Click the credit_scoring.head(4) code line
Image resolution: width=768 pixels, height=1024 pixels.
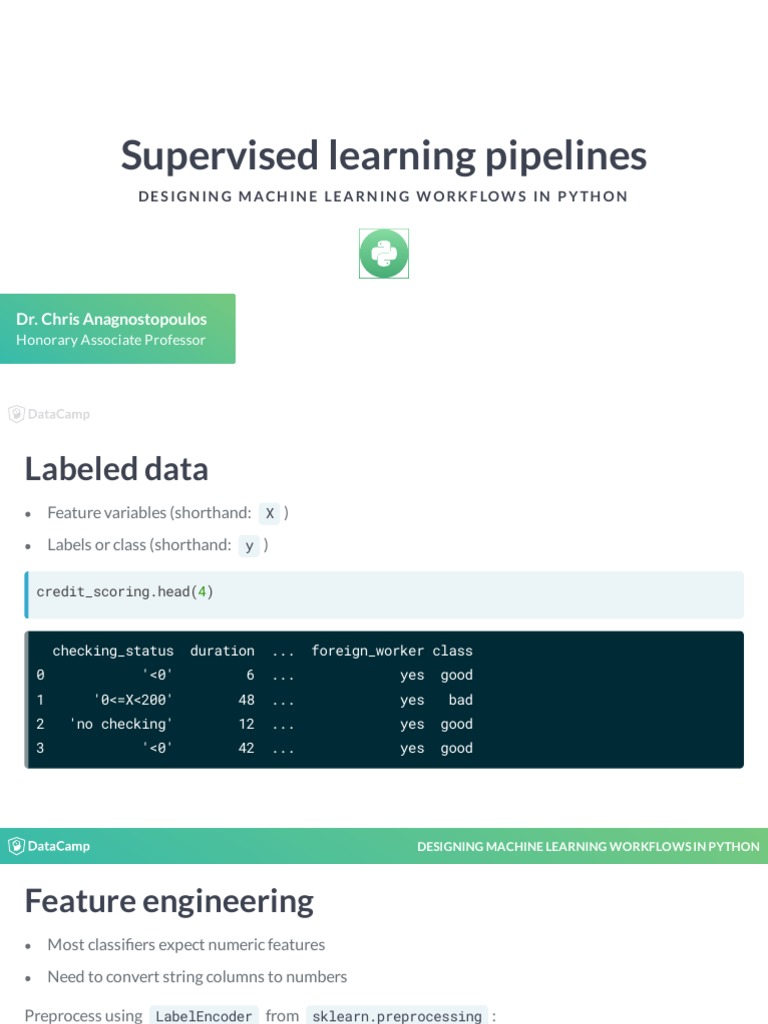[x=125, y=592]
